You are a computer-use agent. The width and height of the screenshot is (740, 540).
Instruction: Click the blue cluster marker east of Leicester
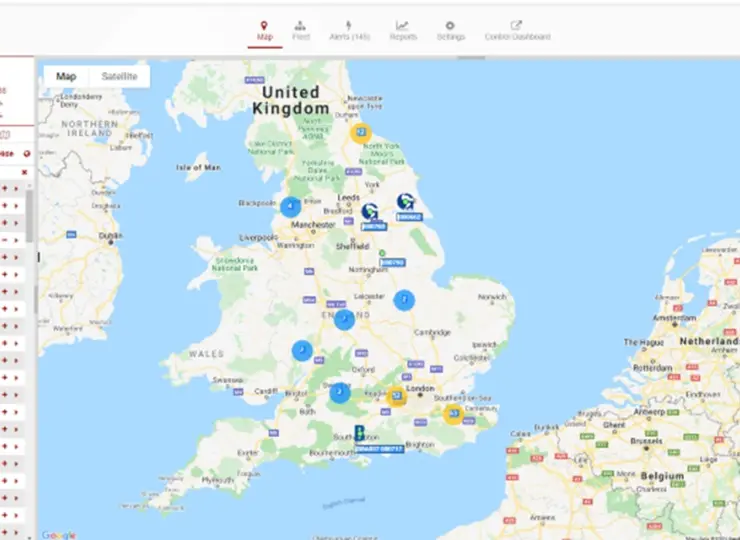[x=404, y=300]
